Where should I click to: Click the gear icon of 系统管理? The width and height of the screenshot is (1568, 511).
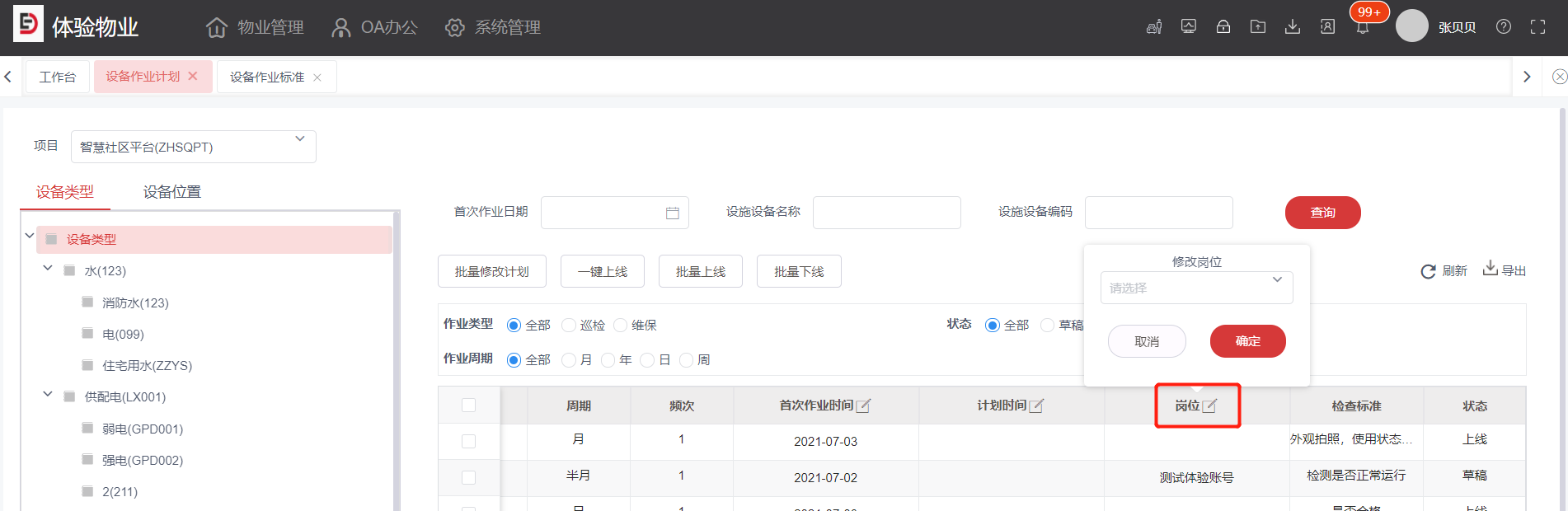coord(454,27)
